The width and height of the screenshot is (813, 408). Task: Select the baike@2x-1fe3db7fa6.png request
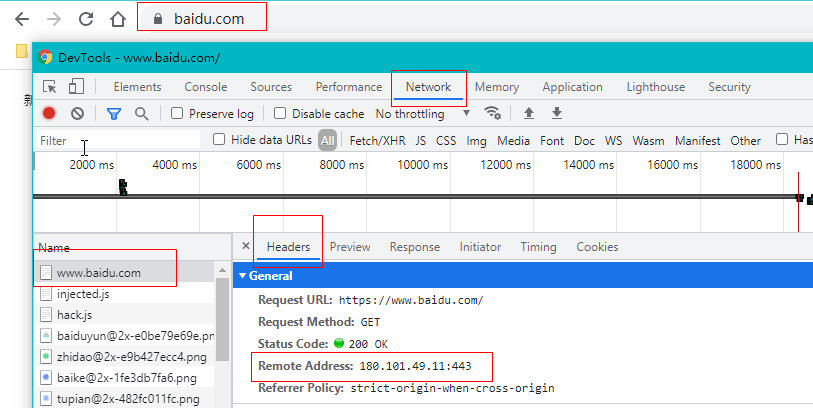(124, 378)
